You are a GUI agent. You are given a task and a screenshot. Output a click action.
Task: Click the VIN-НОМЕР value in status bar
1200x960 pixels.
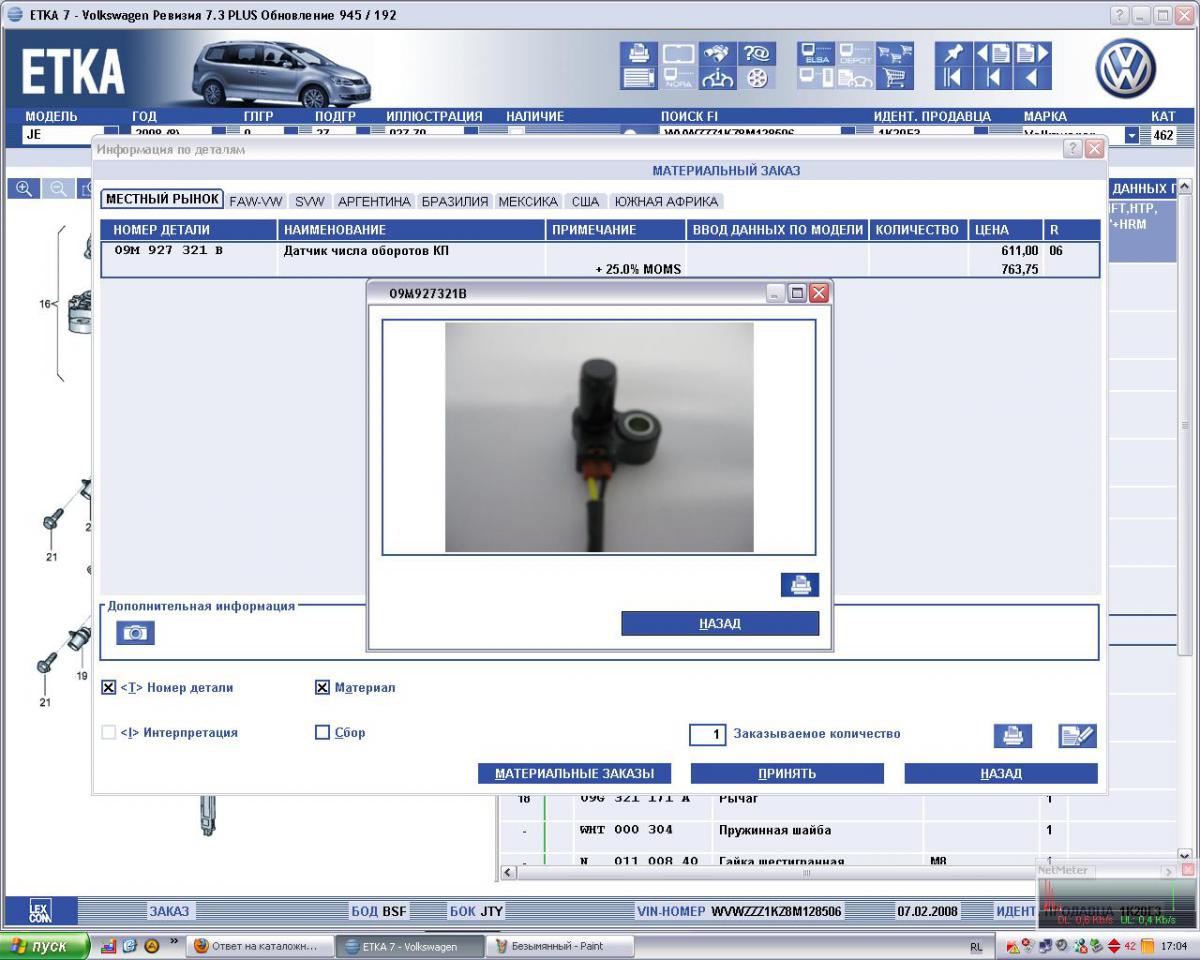[776, 911]
